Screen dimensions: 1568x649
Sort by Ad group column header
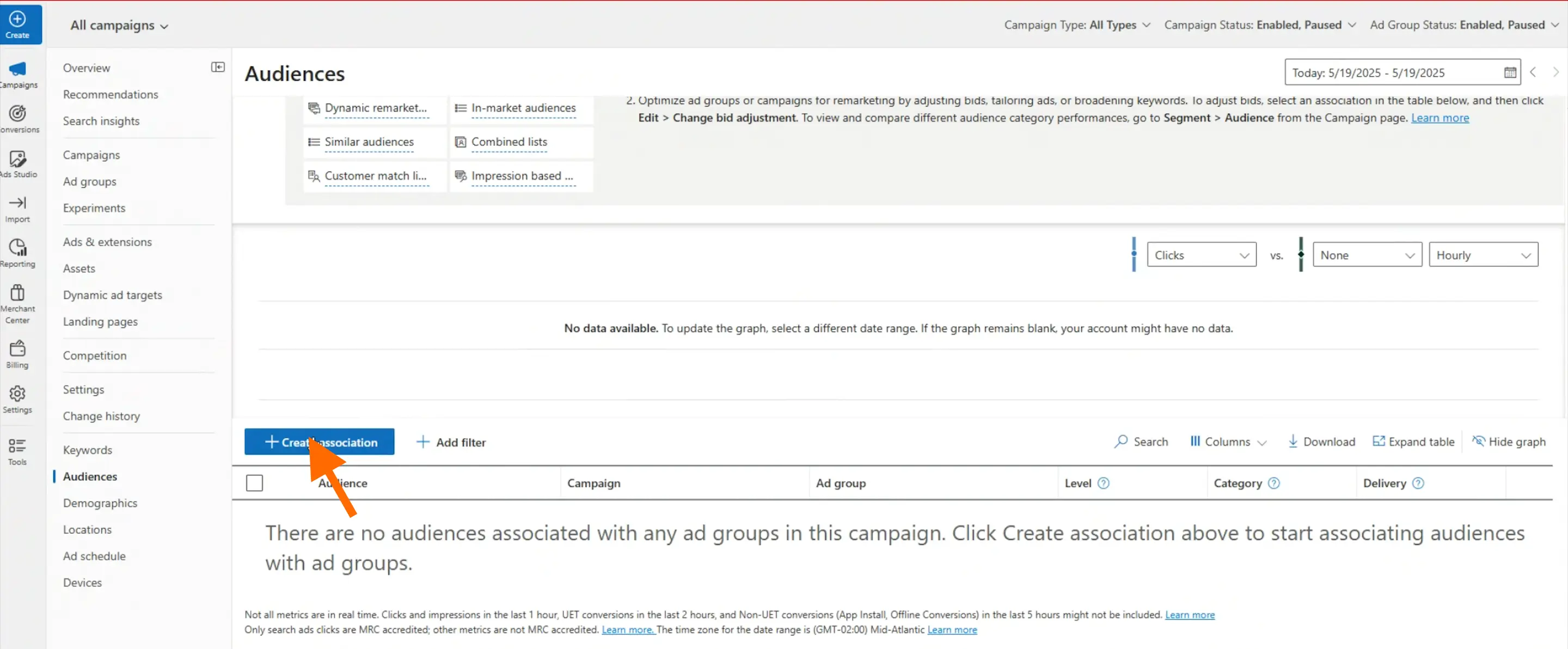click(841, 483)
